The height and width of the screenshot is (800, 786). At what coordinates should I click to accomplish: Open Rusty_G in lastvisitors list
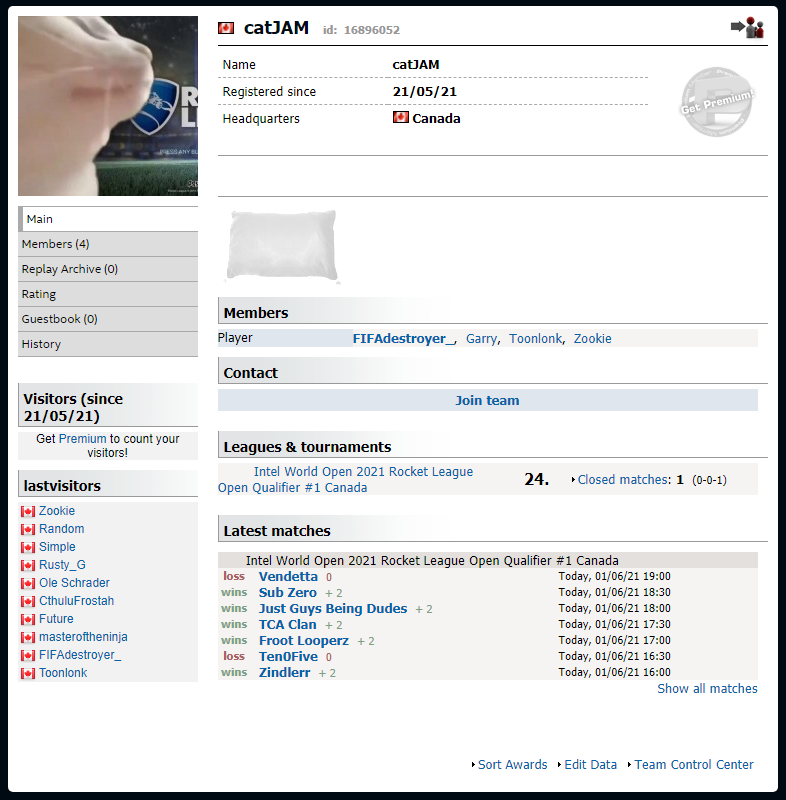point(62,565)
